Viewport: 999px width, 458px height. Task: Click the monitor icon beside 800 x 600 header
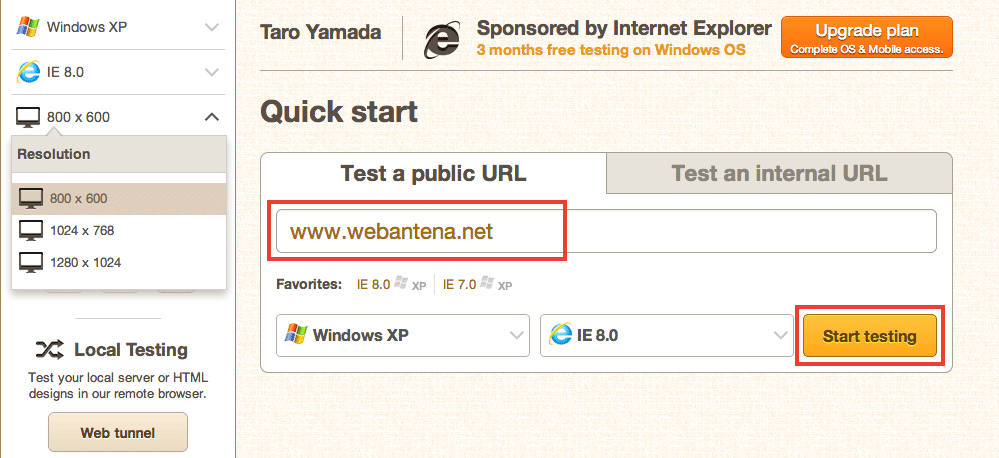[x=28, y=117]
